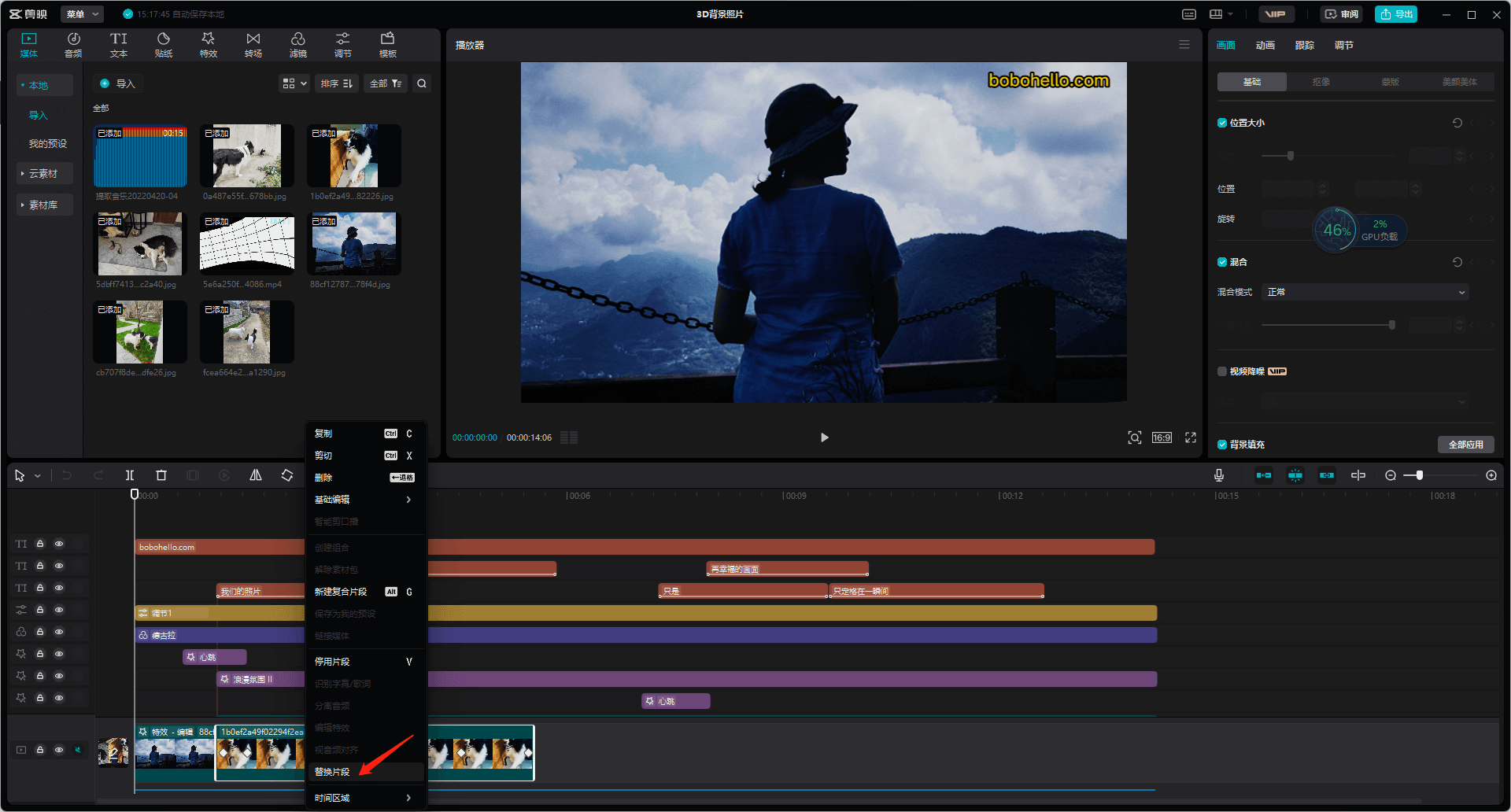
Task: Collapse the 本地 section
Action: click(x=45, y=85)
